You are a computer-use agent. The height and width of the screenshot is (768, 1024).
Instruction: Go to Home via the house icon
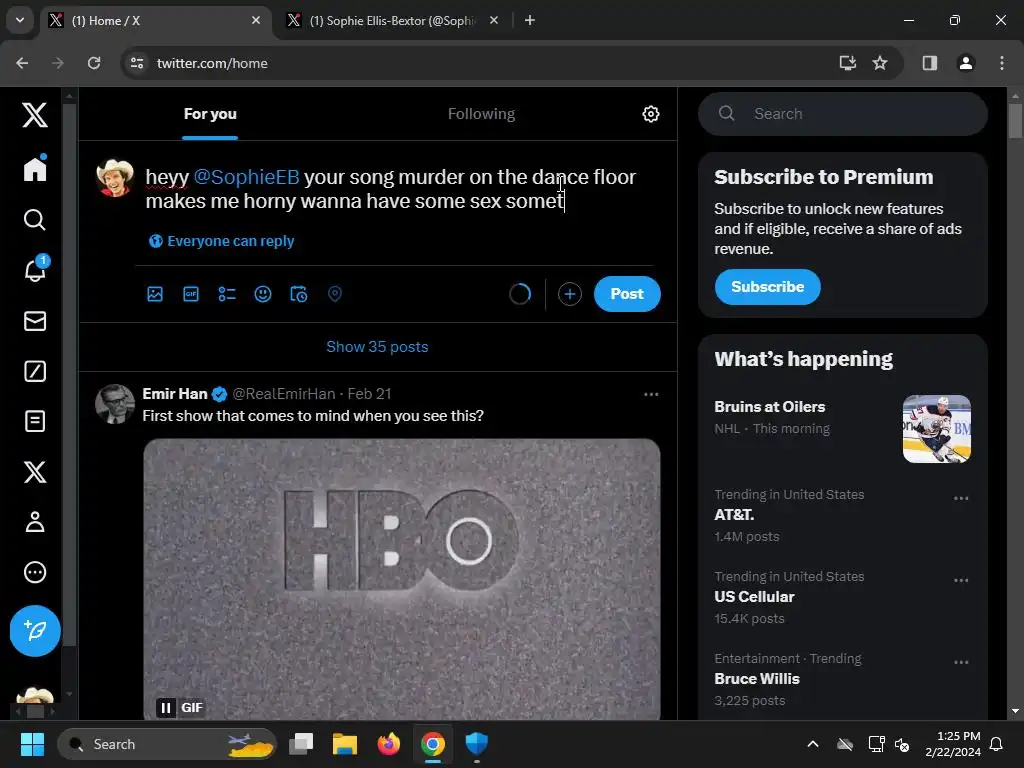35,169
